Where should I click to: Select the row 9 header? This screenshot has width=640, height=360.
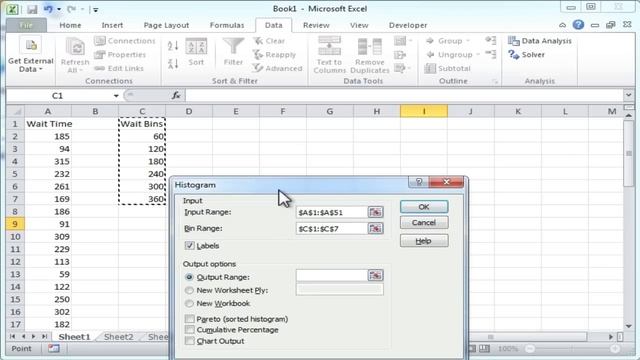15,224
